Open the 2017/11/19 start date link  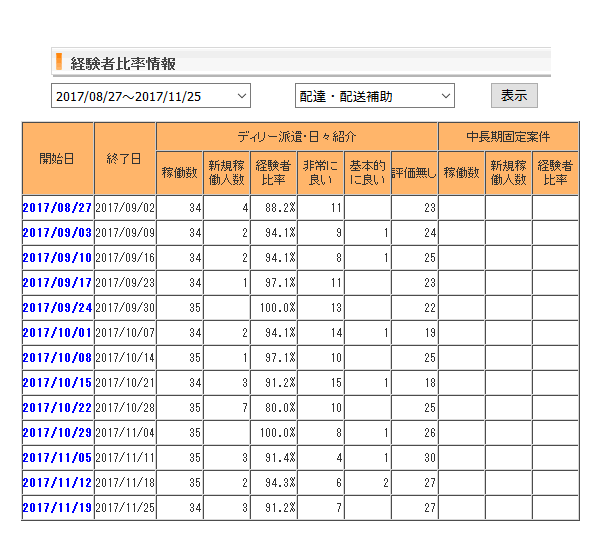click(57, 508)
